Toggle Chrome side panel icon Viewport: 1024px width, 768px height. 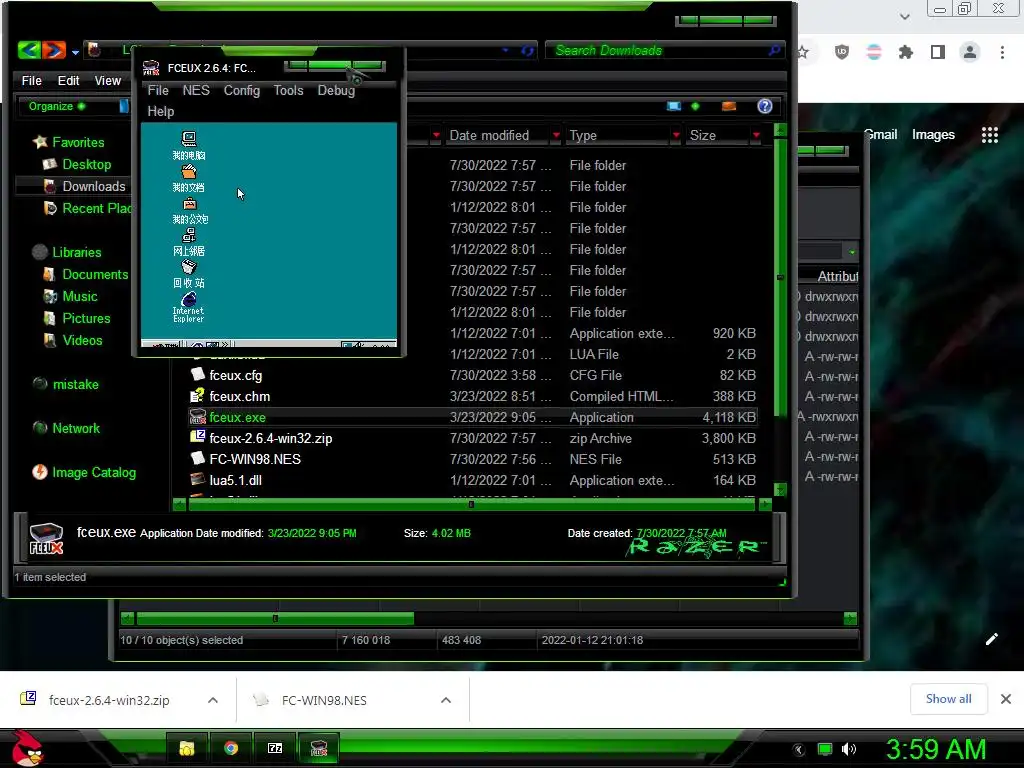[938, 52]
